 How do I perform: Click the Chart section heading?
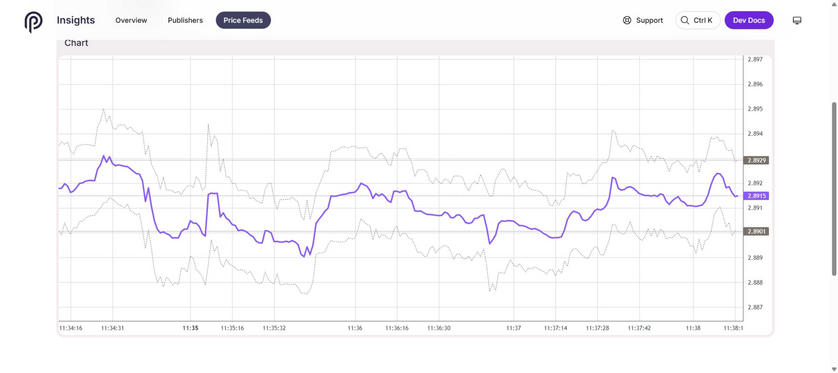pos(76,43)
